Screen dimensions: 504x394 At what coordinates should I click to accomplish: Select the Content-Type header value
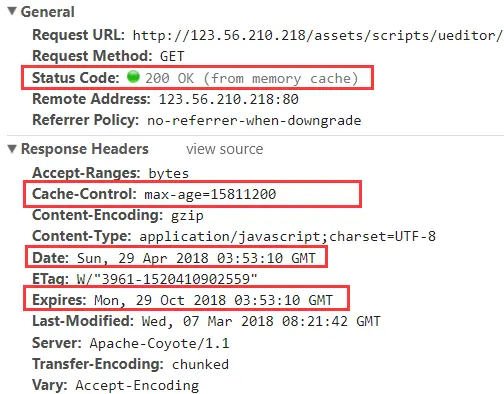click(x=287, y=236)
